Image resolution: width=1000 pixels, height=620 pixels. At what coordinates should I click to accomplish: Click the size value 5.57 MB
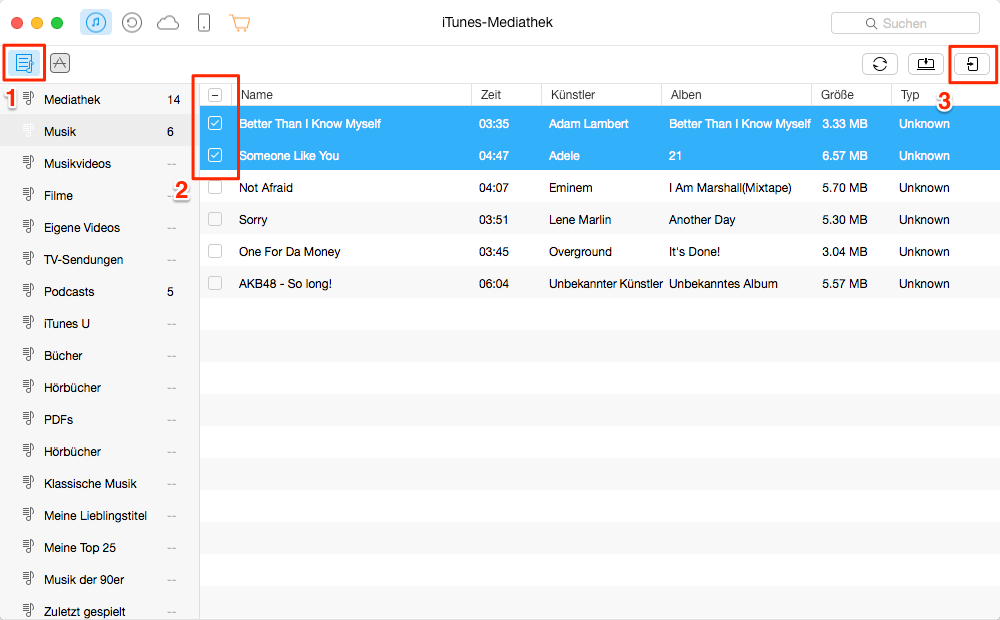pyautogui.click(x=844, y=284)
